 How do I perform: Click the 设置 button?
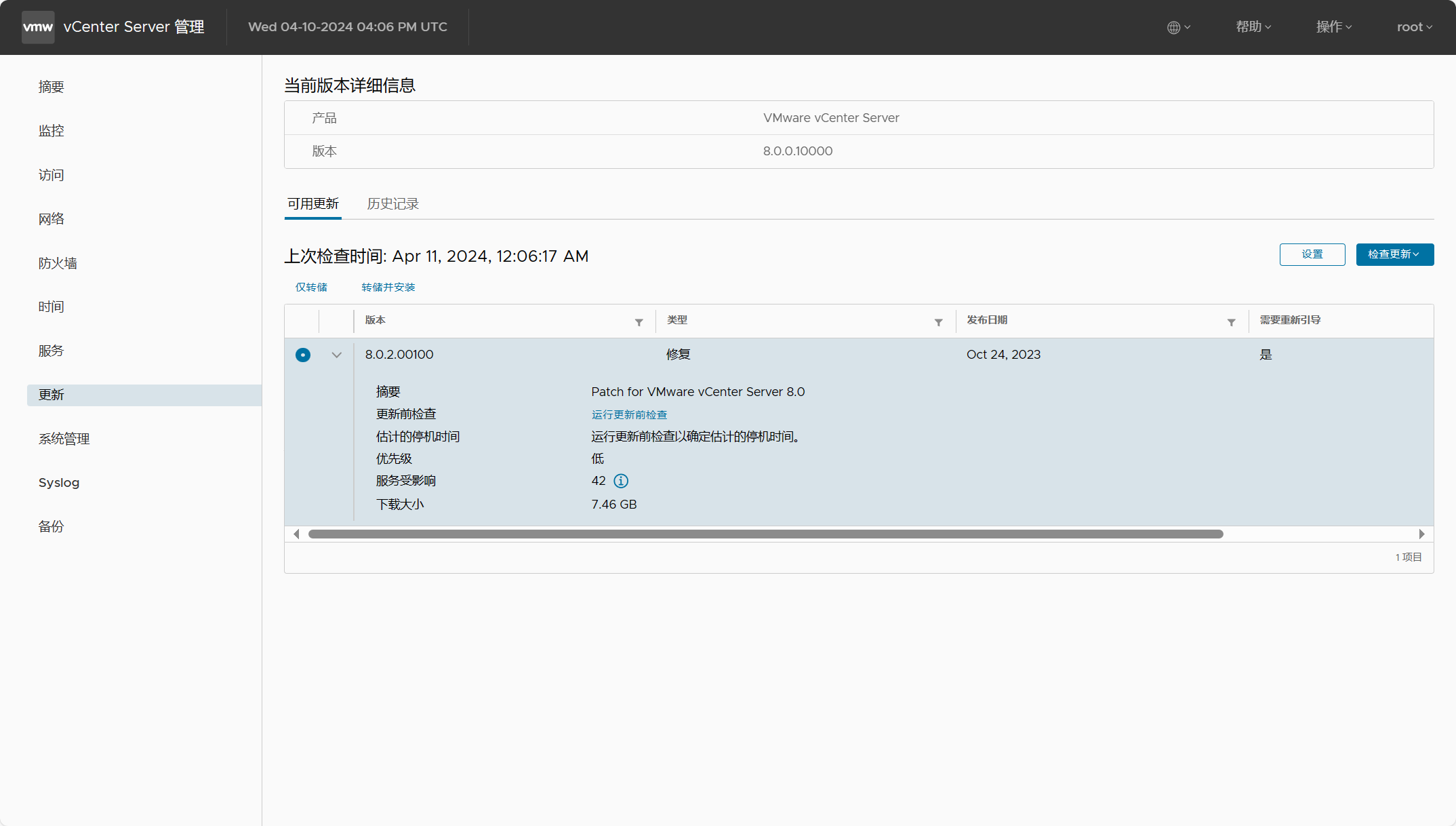click(1312, 254)
